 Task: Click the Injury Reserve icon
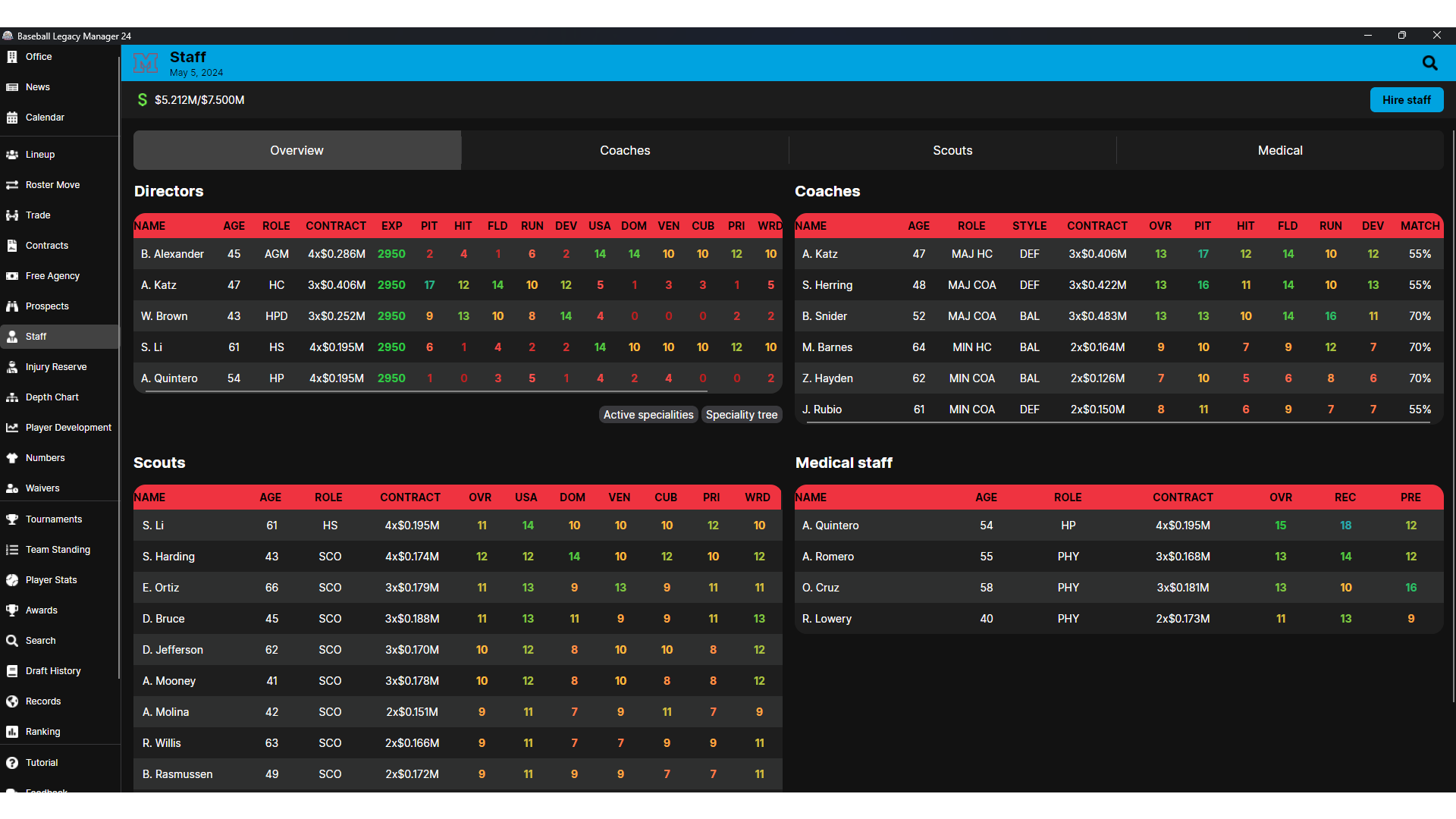12,367
